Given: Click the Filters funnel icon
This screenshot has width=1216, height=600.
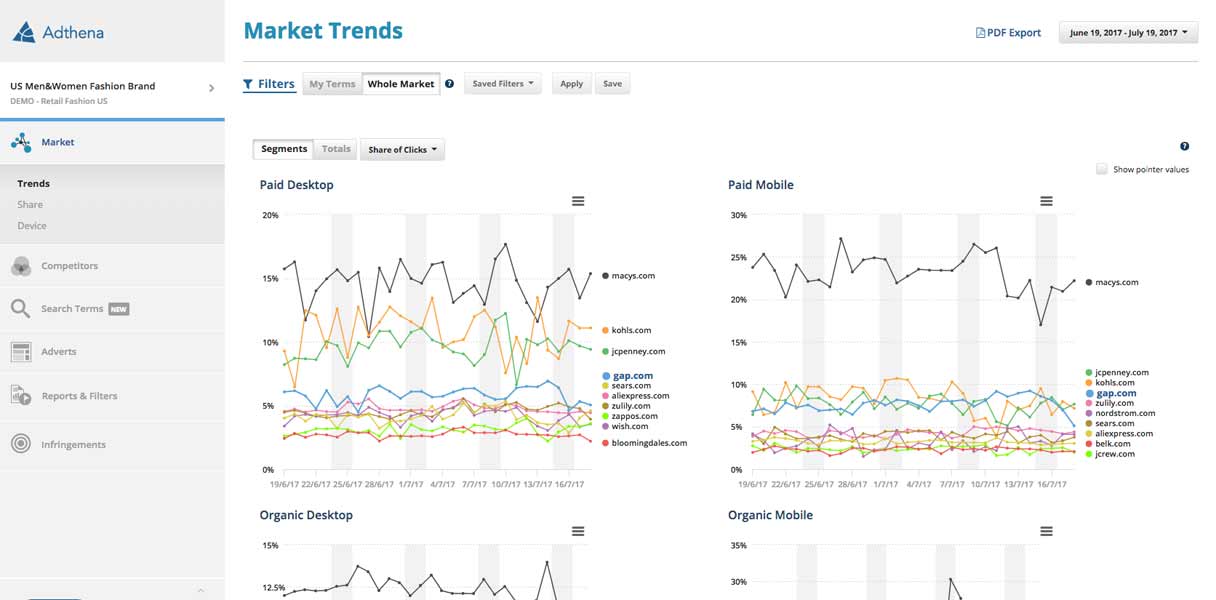Looking at the screenshot, I should point(248,85).
